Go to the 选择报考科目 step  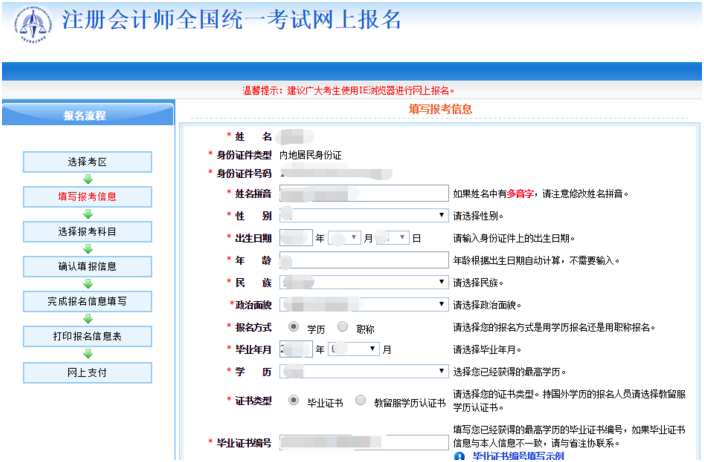point(88,232)
